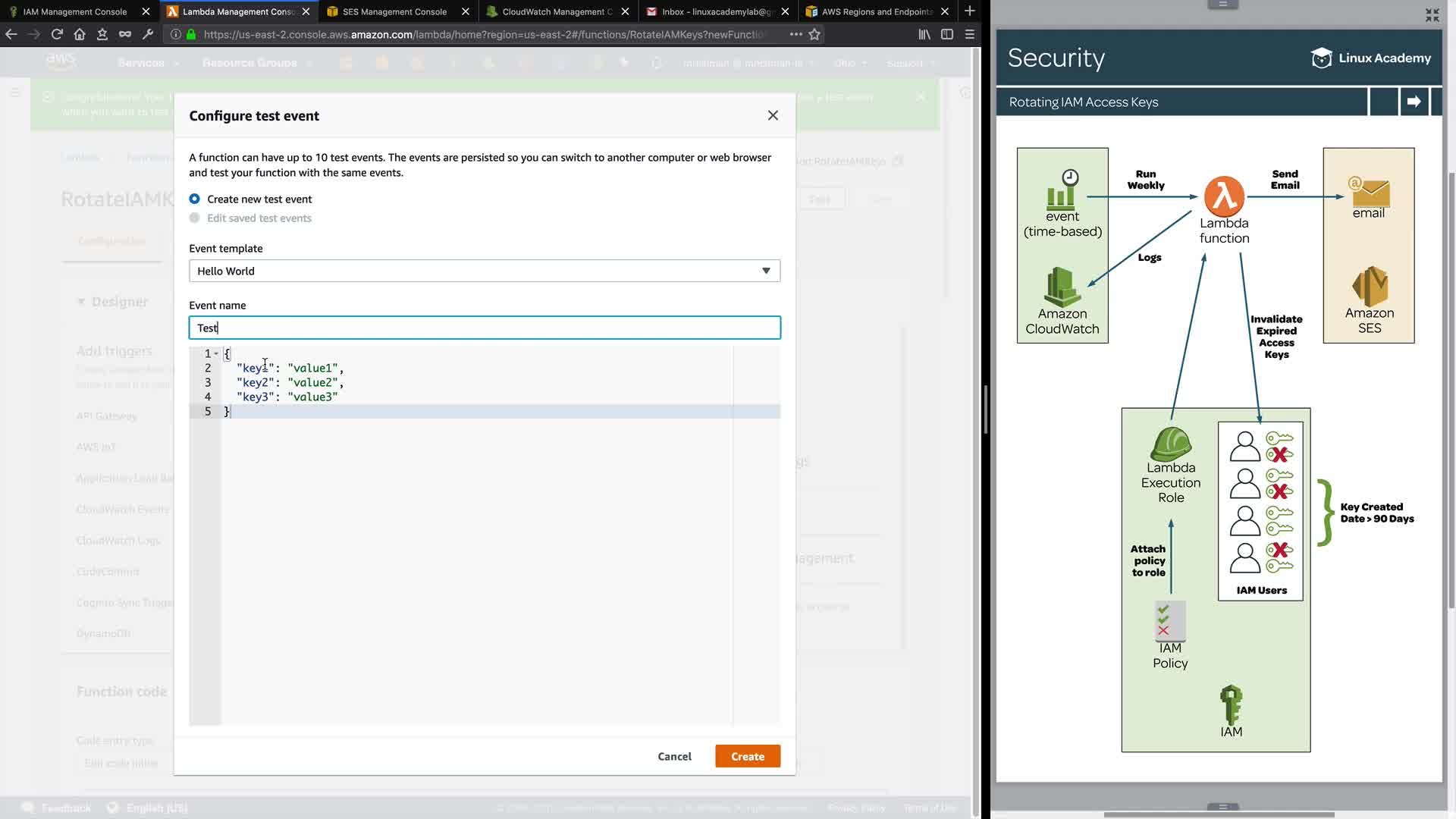Open page actions three-dot menu in address bar
Screen dimensions: 1456x819
click(795, 34)
